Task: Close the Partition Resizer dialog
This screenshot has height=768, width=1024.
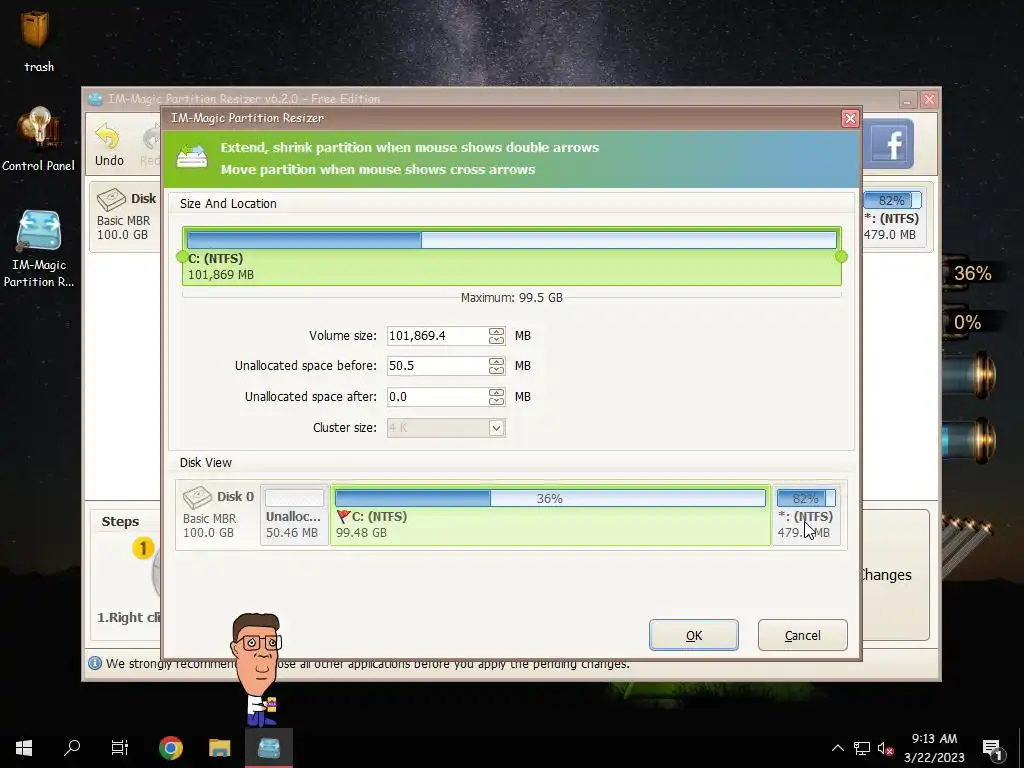Action: tap(850, 118)
